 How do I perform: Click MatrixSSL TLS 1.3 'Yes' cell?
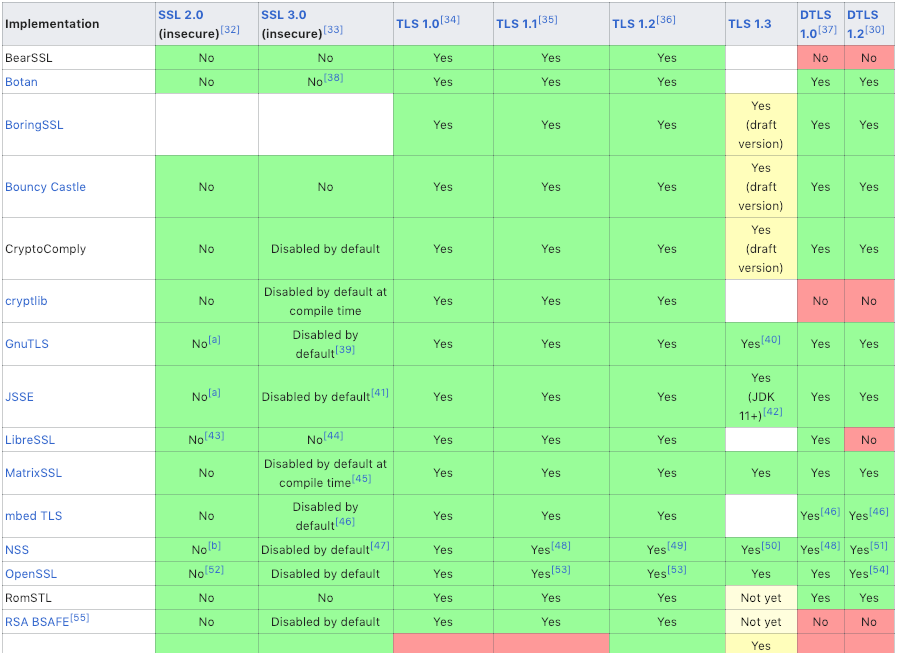pos(761,473)
